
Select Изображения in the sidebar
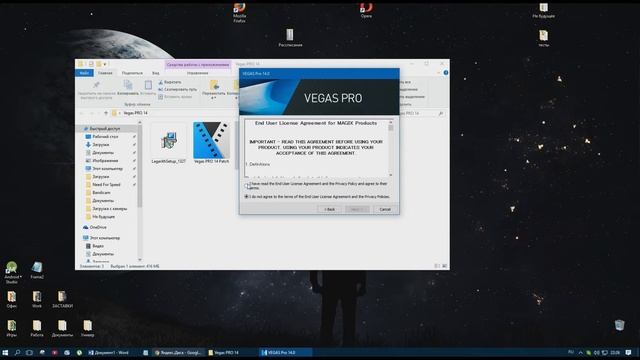[105, 161]
